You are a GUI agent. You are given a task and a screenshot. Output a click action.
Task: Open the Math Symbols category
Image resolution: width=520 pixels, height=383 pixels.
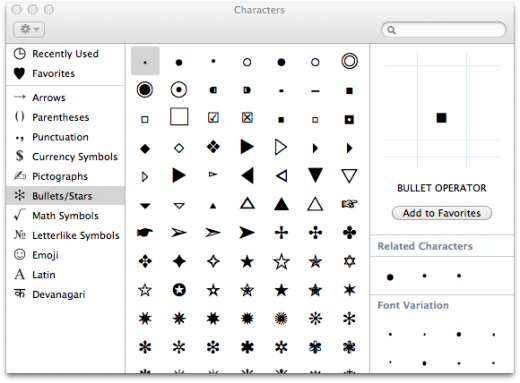point(65,215)
